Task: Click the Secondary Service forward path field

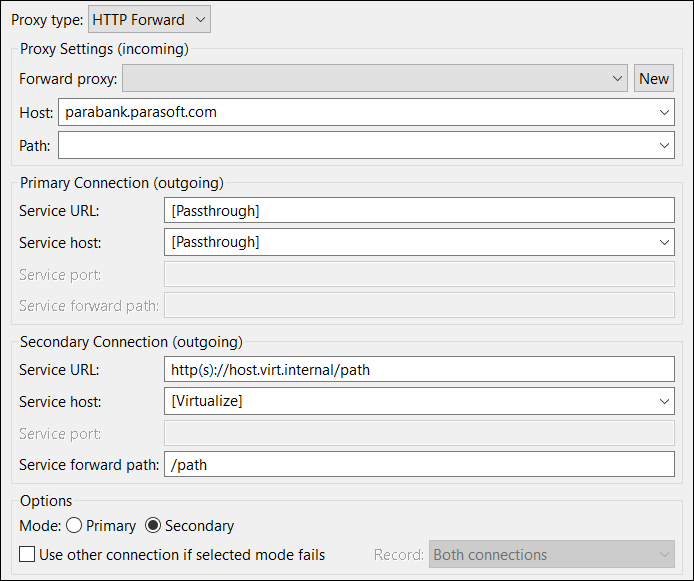Action: (419, 464)
